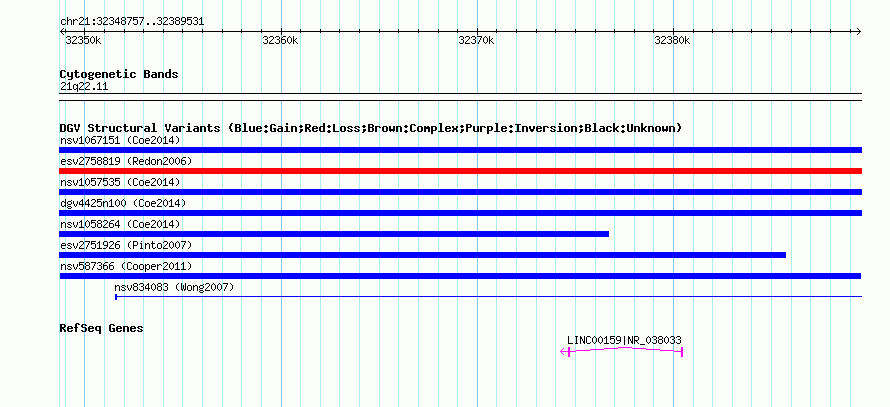
Task: Click the blue bar under nsv1067151
Action: tap(460, 150)
